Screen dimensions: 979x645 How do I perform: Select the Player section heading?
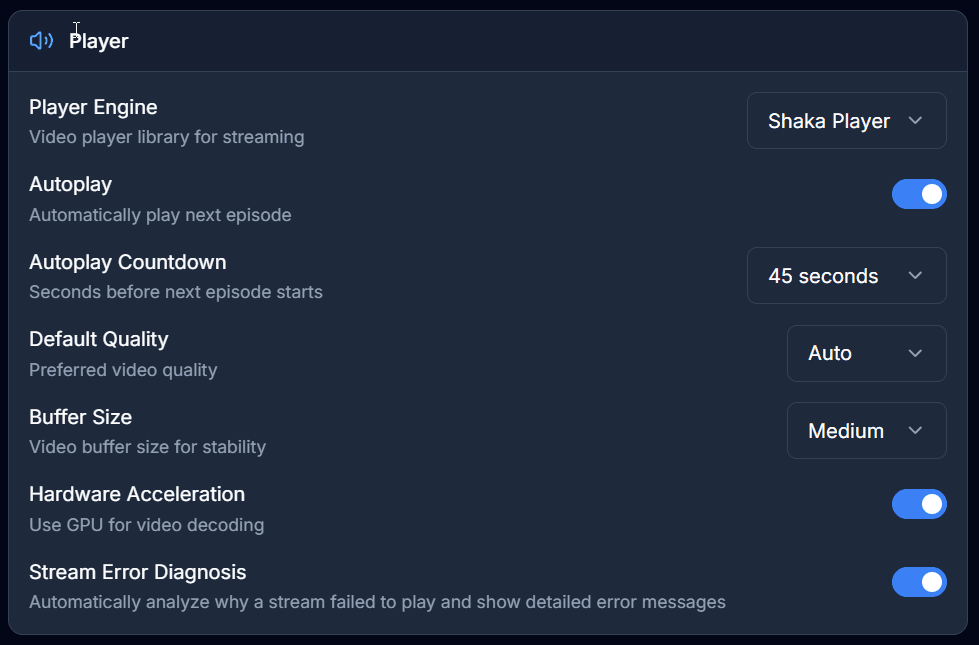(98, 41)
